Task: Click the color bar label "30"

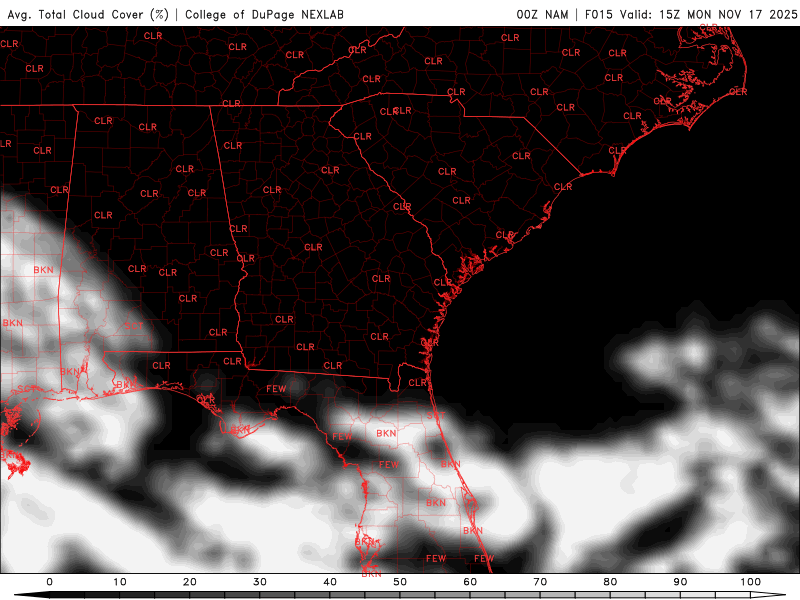Action: [x=260, y=582]
